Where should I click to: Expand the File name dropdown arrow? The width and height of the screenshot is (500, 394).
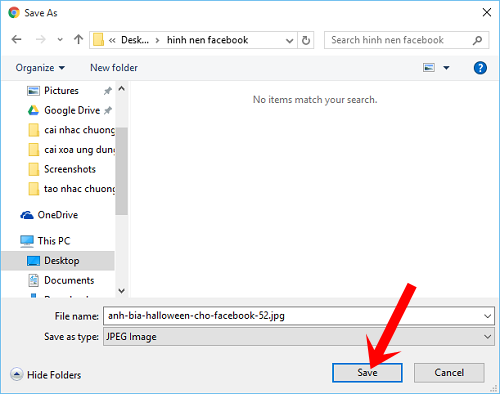[x=488, y=316]
